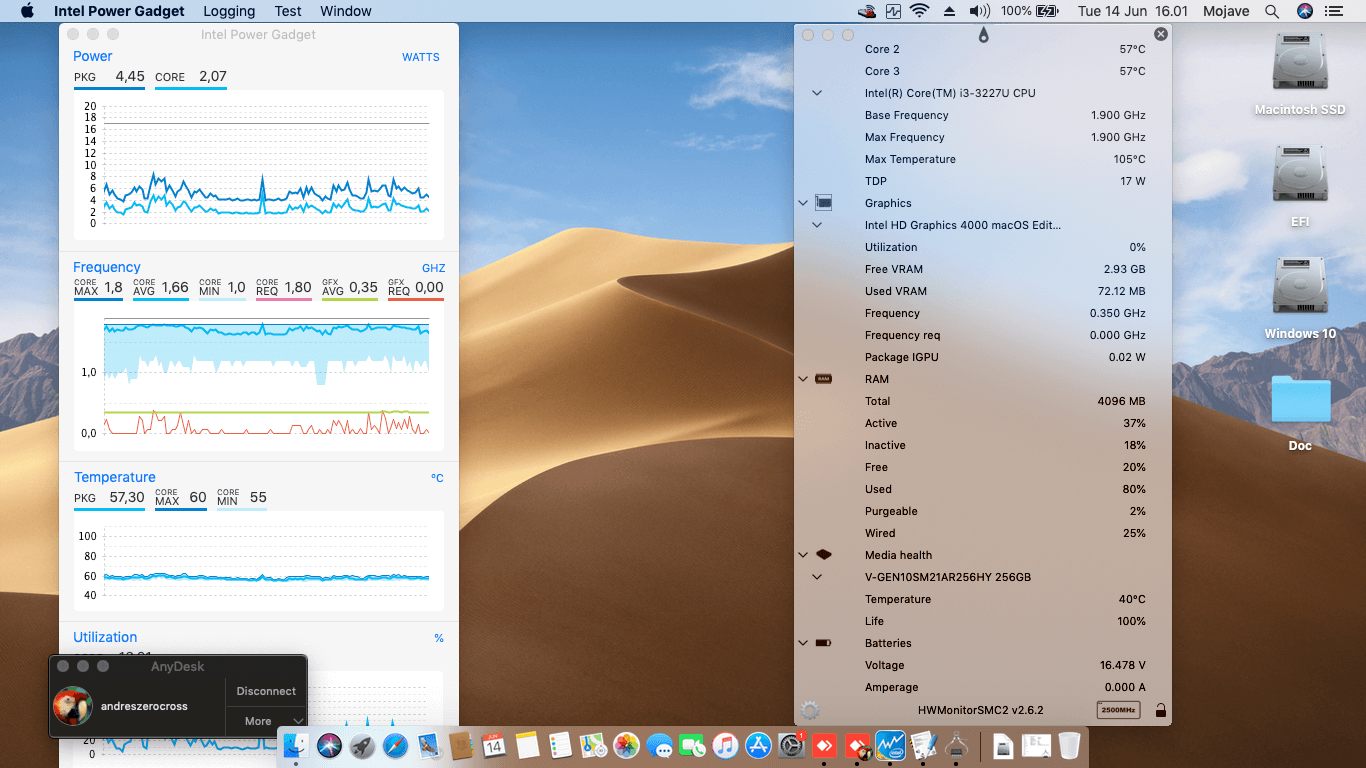Click the Power graph in Intel Power Gadget
Image resolution: width=1366 pixels, height=768 pixels.
point(259,164)
